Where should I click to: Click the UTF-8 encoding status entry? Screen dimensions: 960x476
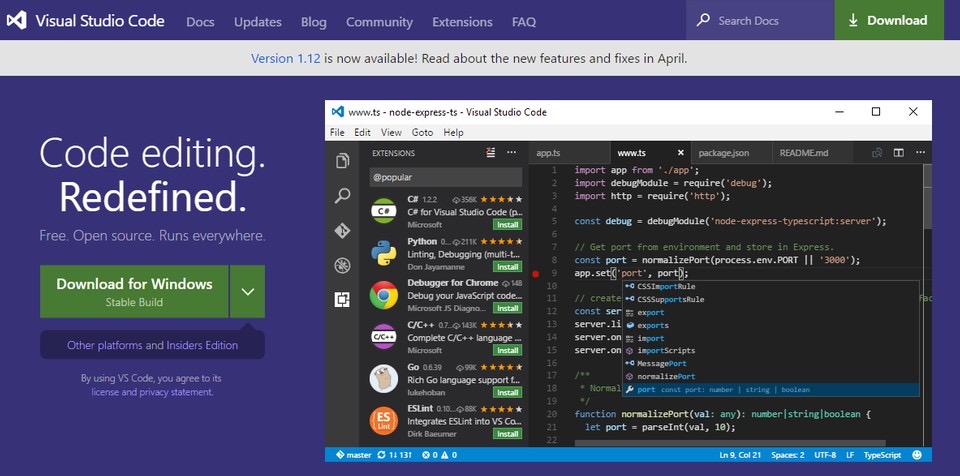click(825, 455)
